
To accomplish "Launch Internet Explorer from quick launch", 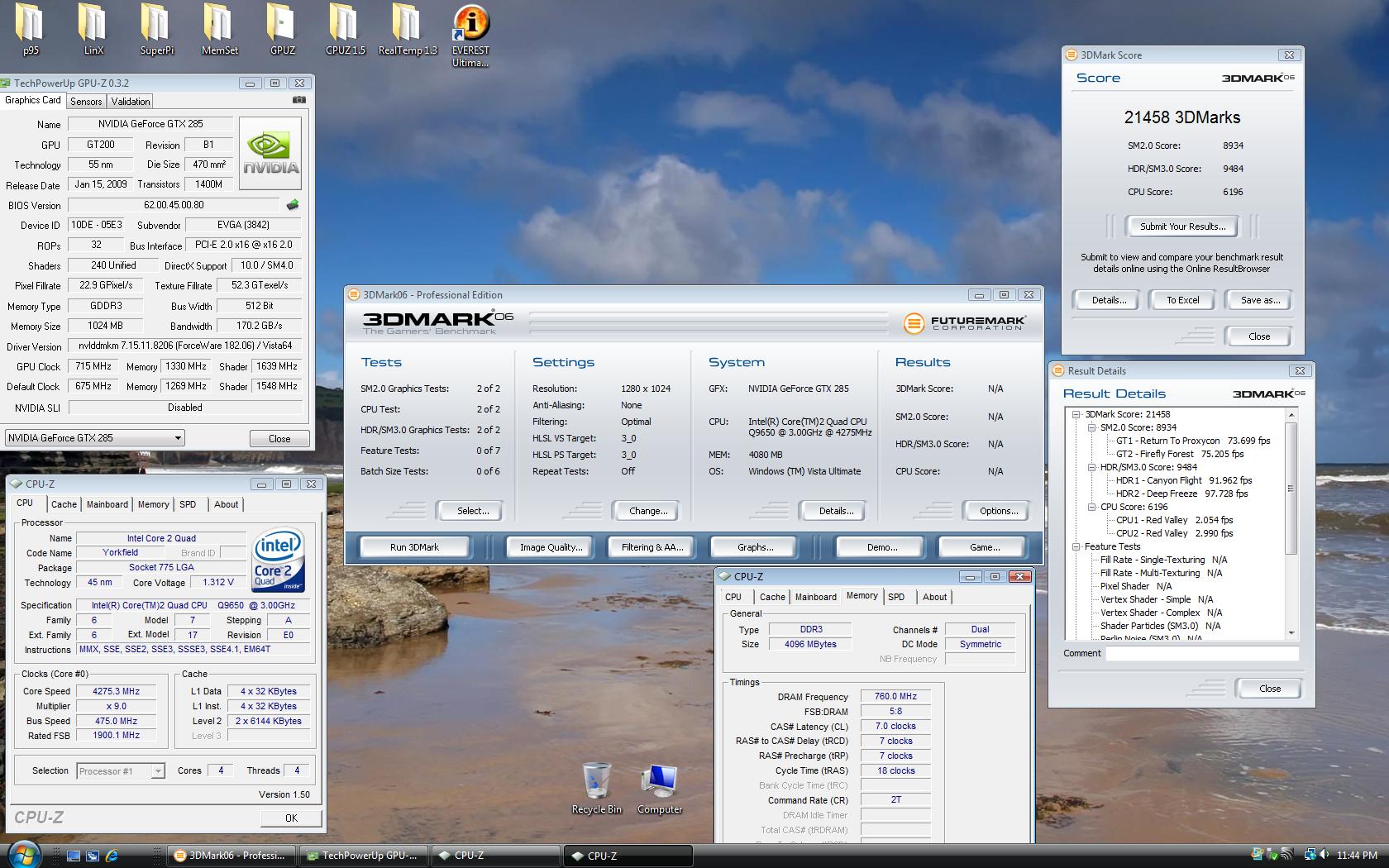I will (111, 856).
